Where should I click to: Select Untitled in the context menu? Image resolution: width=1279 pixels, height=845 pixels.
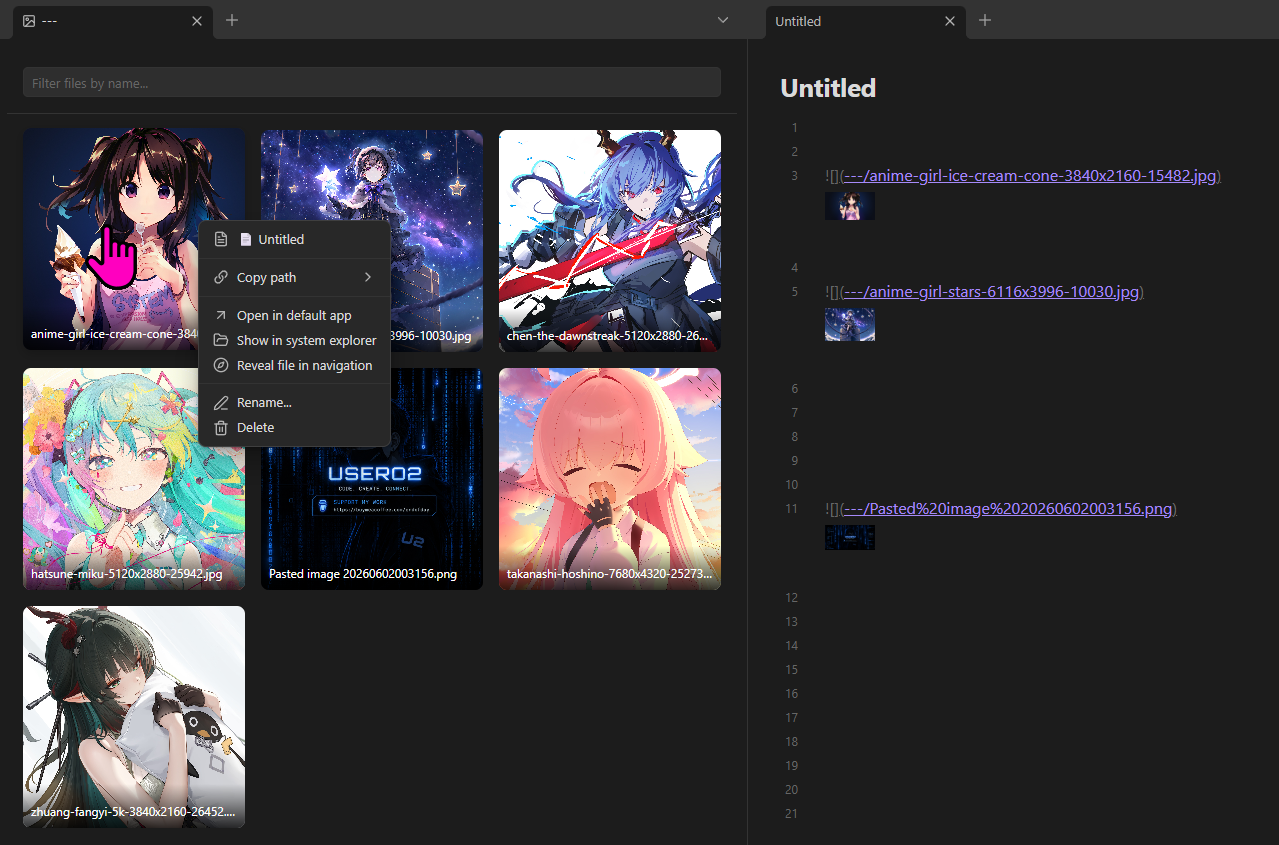(x=294, y=240)
